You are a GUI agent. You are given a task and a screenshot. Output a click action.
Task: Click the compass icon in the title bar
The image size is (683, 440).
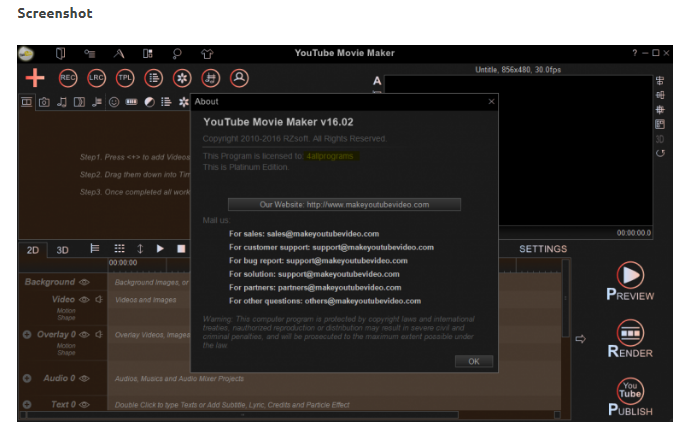119,54
